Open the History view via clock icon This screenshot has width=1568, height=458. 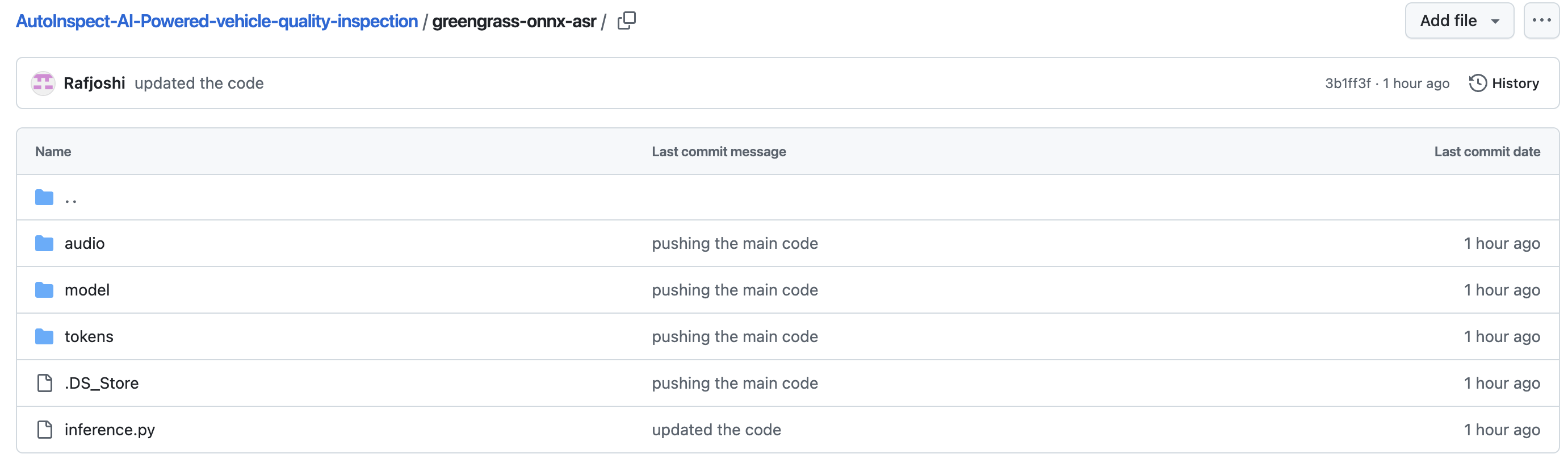tap(1478, 83)
